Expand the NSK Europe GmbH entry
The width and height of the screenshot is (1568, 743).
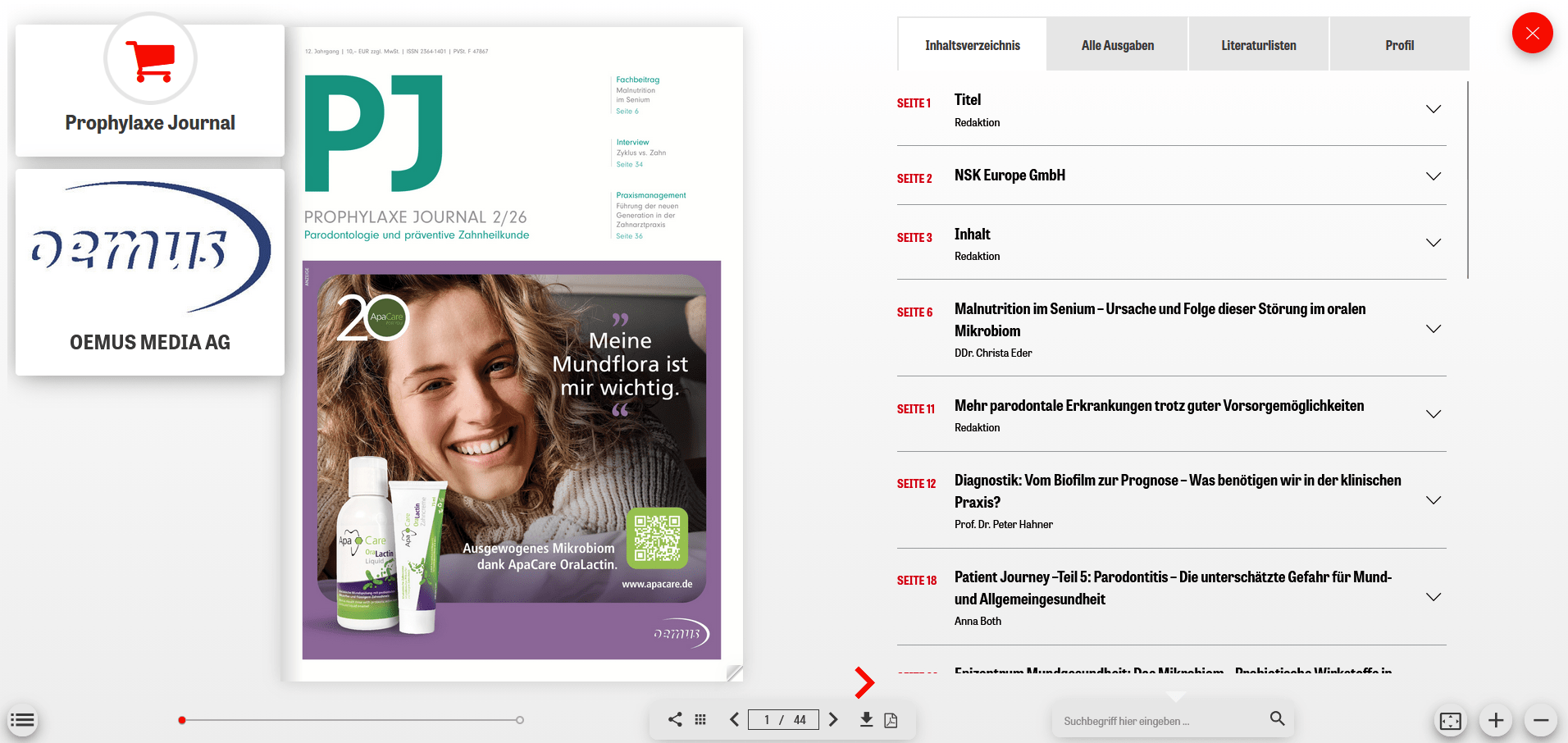coord(1433,176)
